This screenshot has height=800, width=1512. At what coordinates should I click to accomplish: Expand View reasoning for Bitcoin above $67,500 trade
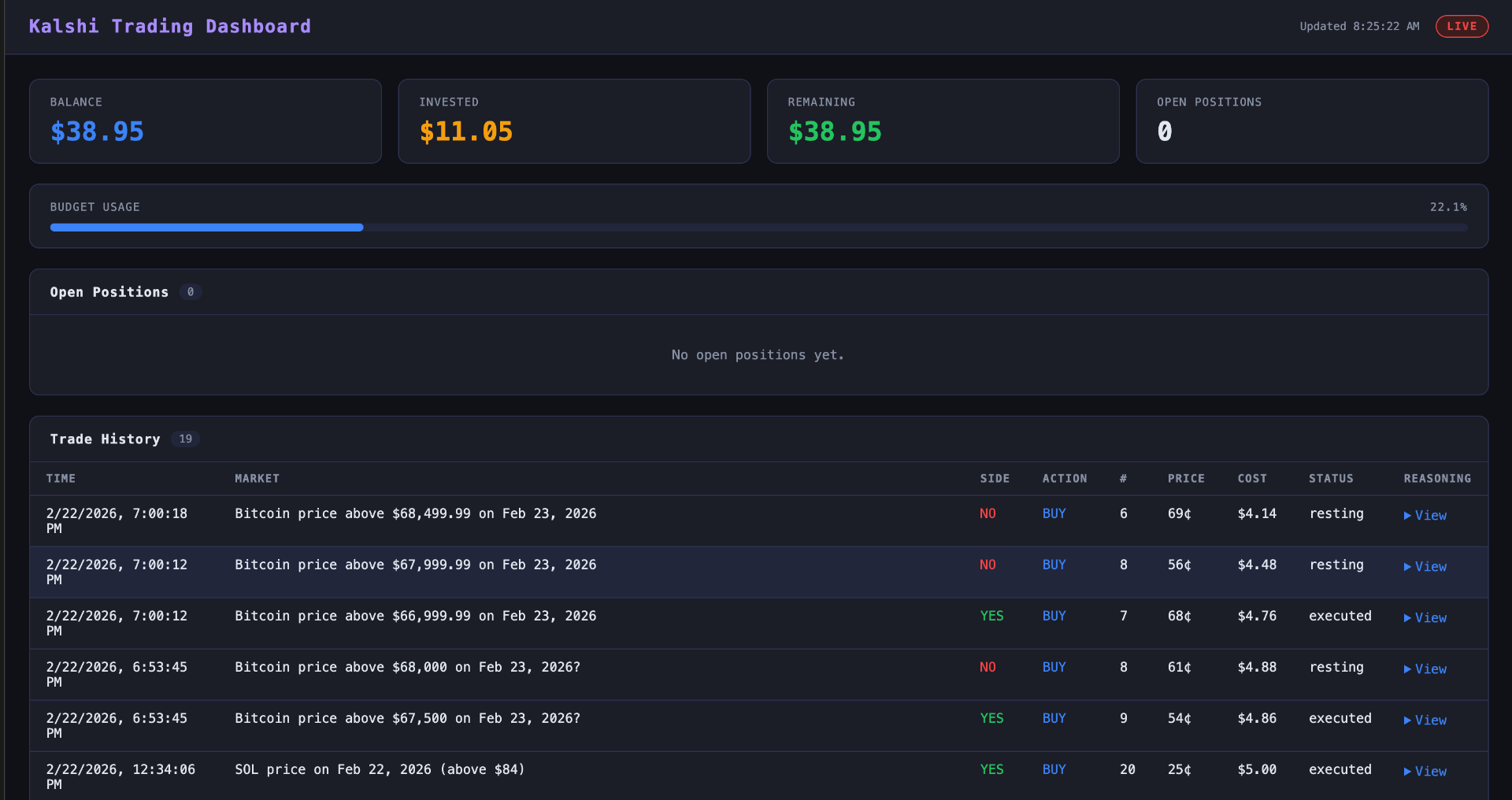point(1425,720)
